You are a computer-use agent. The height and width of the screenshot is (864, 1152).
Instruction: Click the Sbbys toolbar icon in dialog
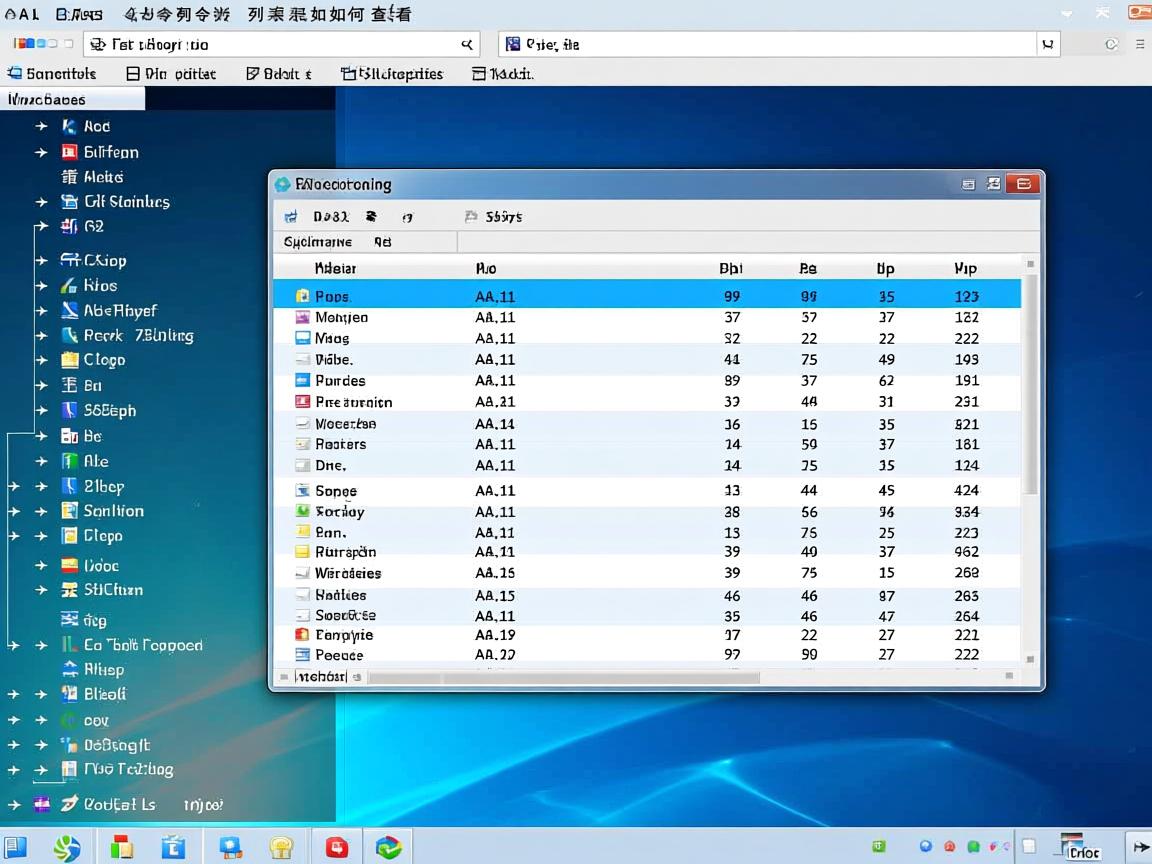click(471, 216)
